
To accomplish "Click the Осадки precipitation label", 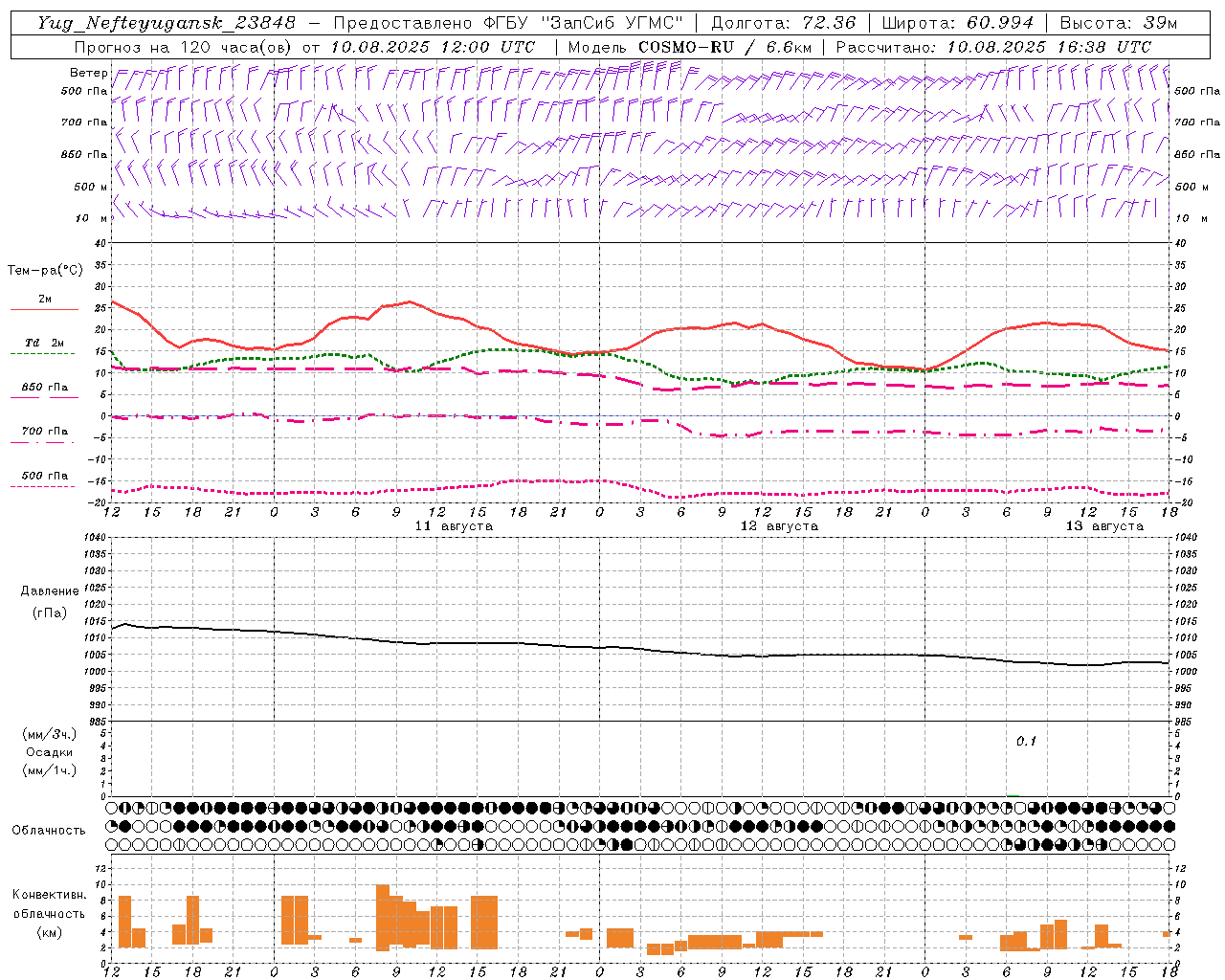I will [50, 752].
